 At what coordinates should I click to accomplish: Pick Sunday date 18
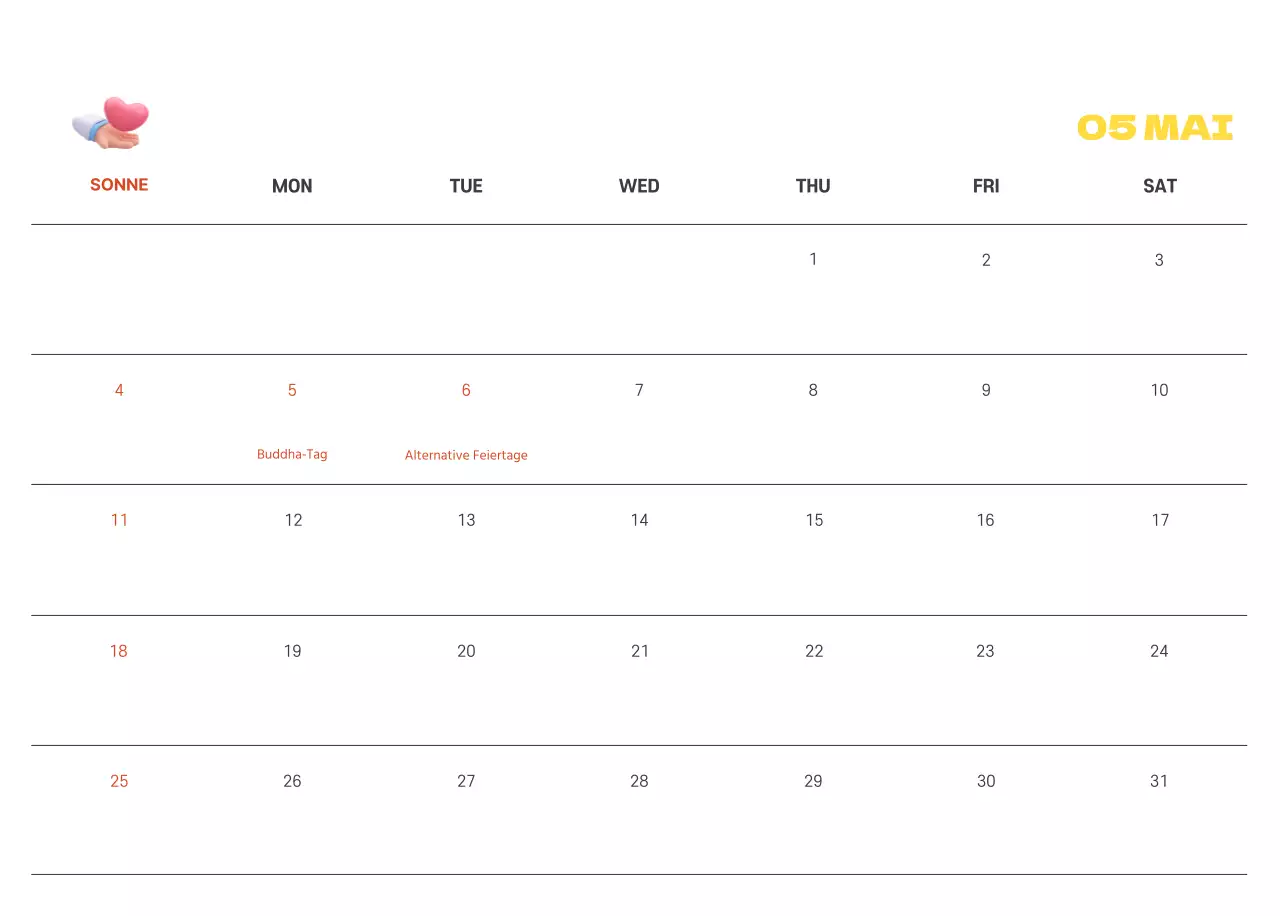[119, 651]
